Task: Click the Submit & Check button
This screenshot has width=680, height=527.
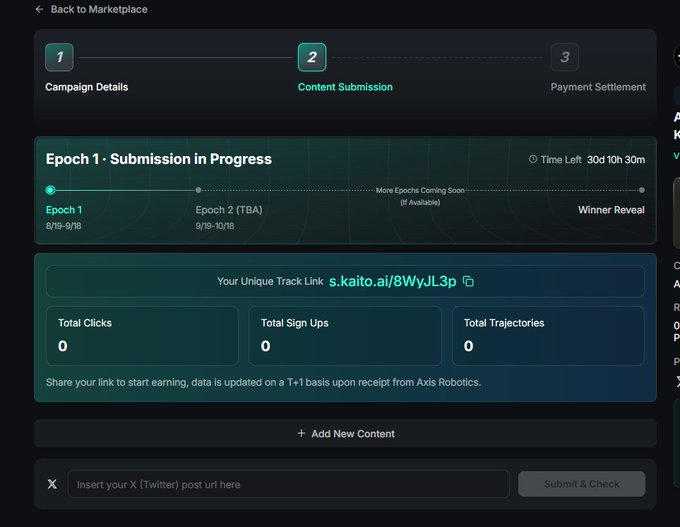Action: [582, 484]
